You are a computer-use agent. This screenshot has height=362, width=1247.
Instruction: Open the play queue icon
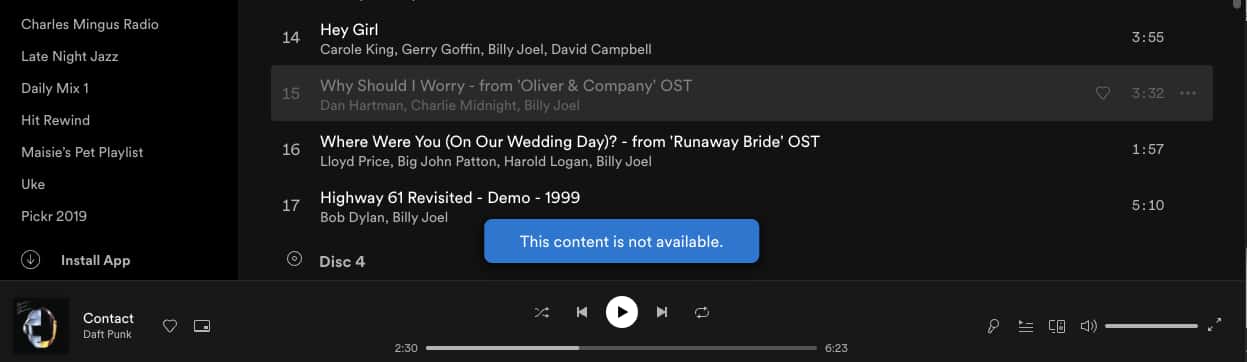(1025, 325)
